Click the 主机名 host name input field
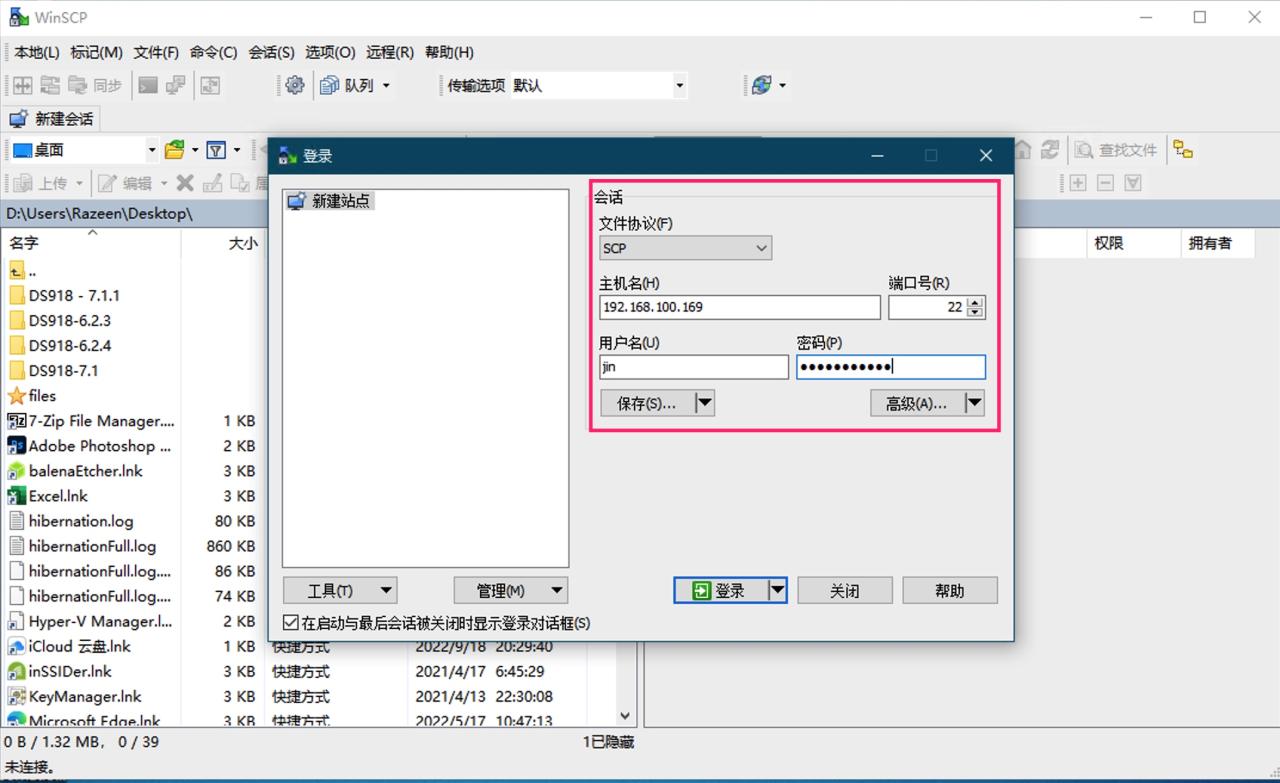Screen dimensions: 1280x783 click(x=739, y=307)
